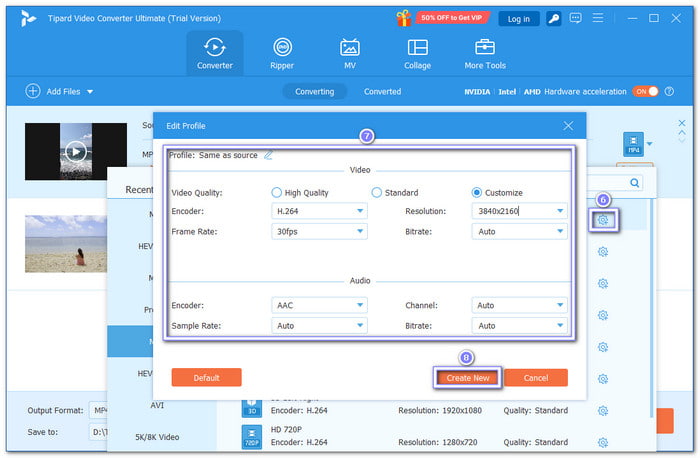Screen dimensions: 700x458
Task: Select Standard video quality option
Action: tap(377, 192)
